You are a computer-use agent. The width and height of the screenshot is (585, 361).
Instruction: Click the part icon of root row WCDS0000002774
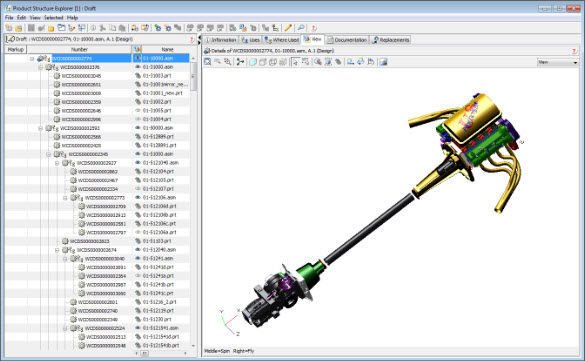43,58
